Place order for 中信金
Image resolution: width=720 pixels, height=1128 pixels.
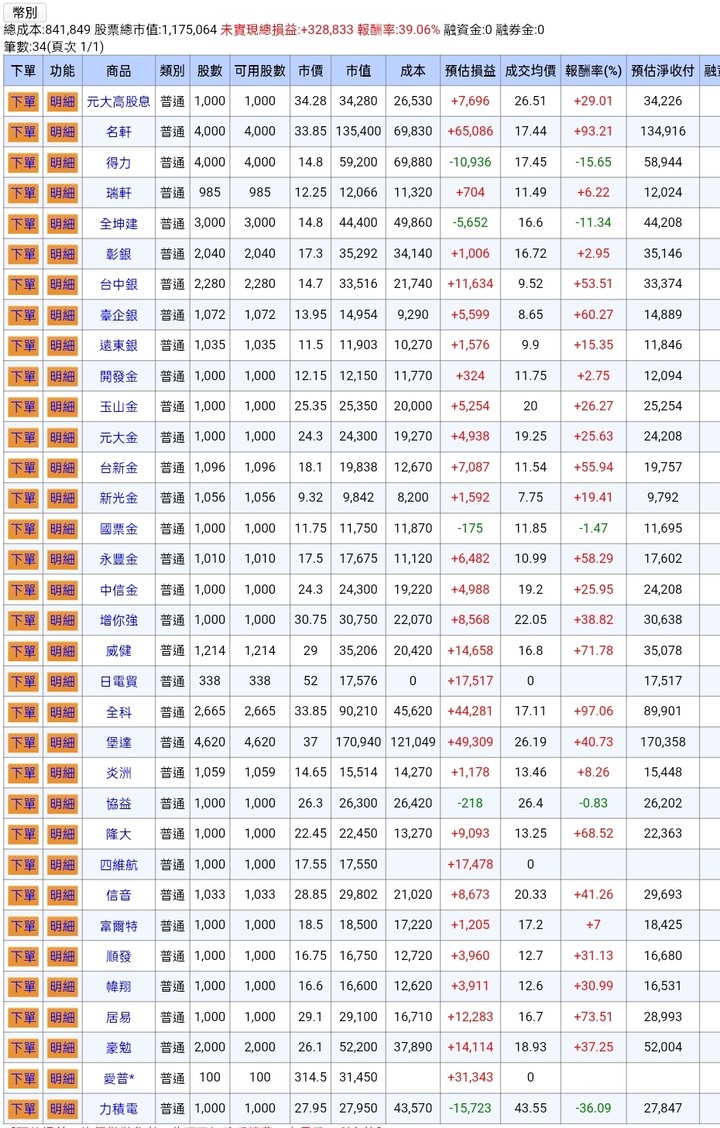point(23,590)
